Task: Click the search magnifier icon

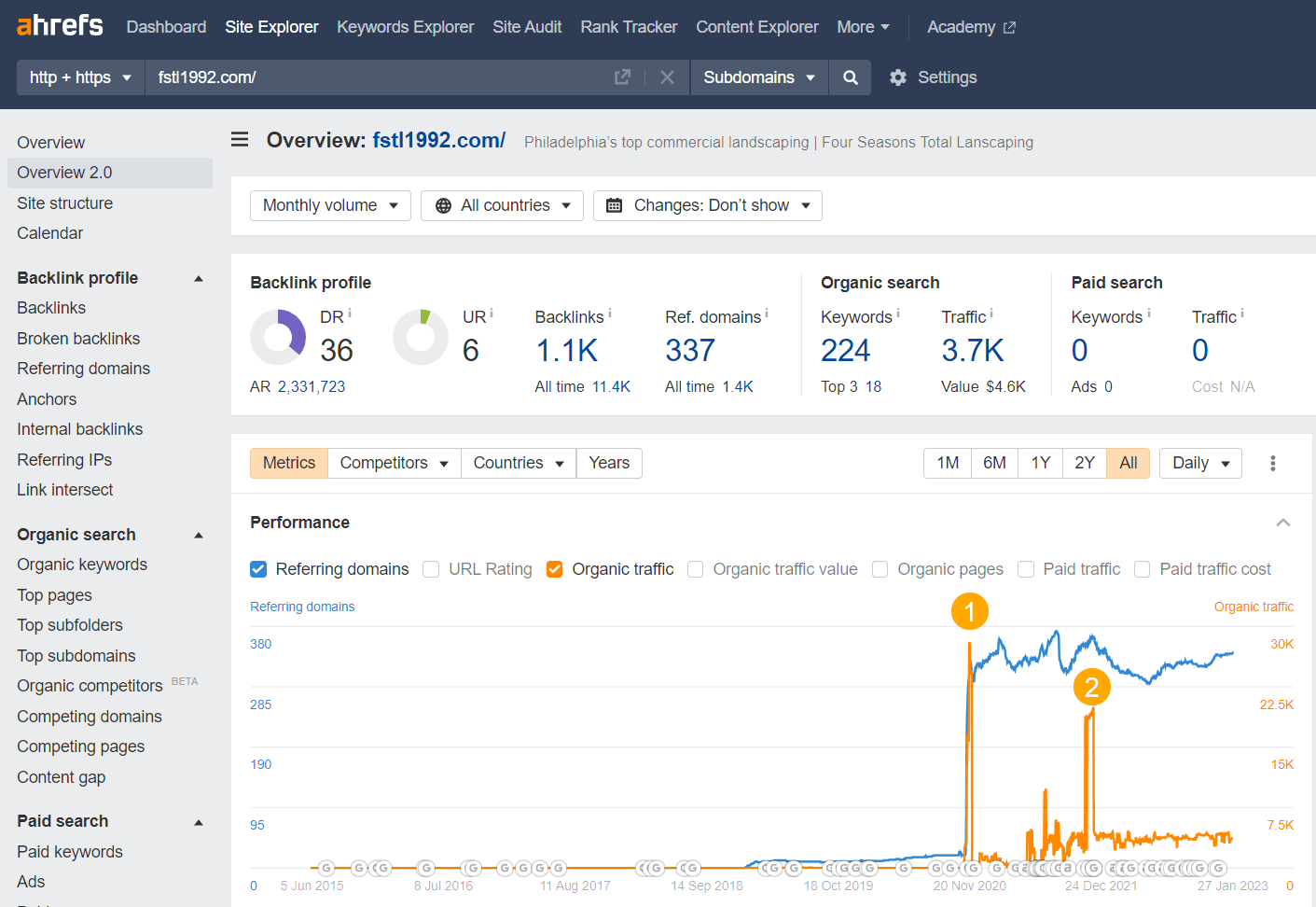Action: coord(849,77)
